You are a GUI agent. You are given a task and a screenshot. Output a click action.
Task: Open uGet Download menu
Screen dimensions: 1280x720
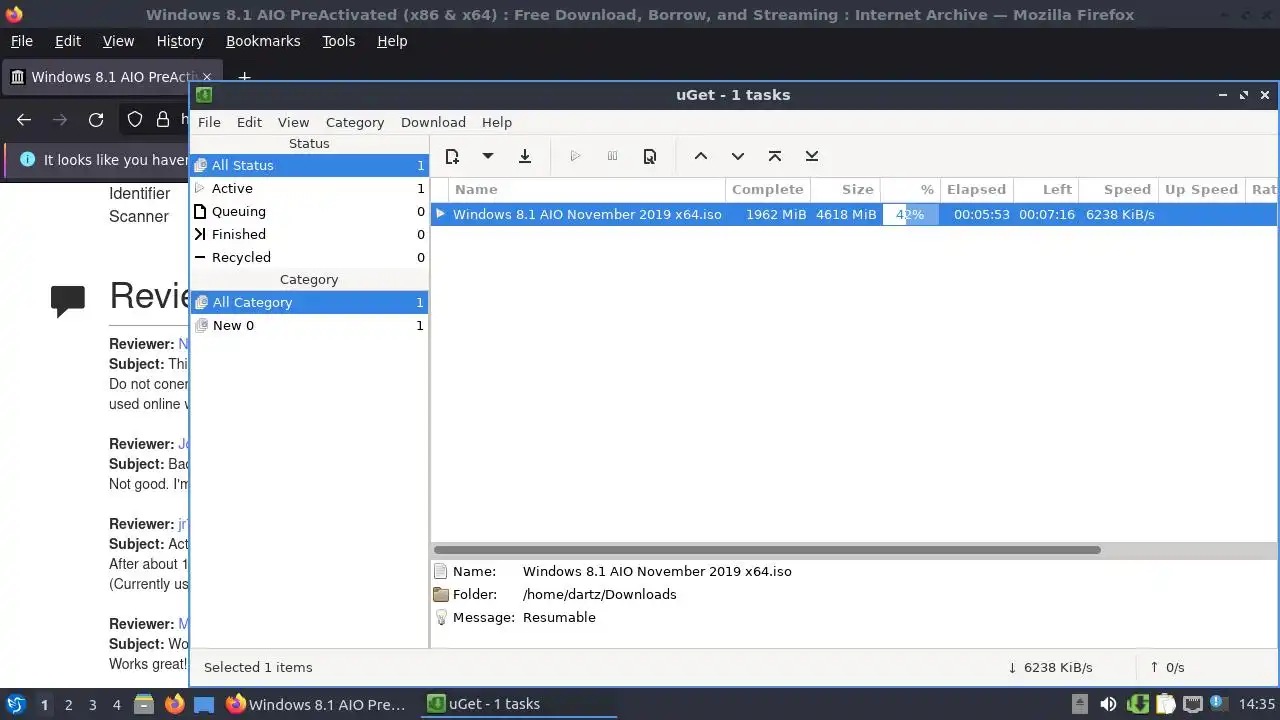433,122
